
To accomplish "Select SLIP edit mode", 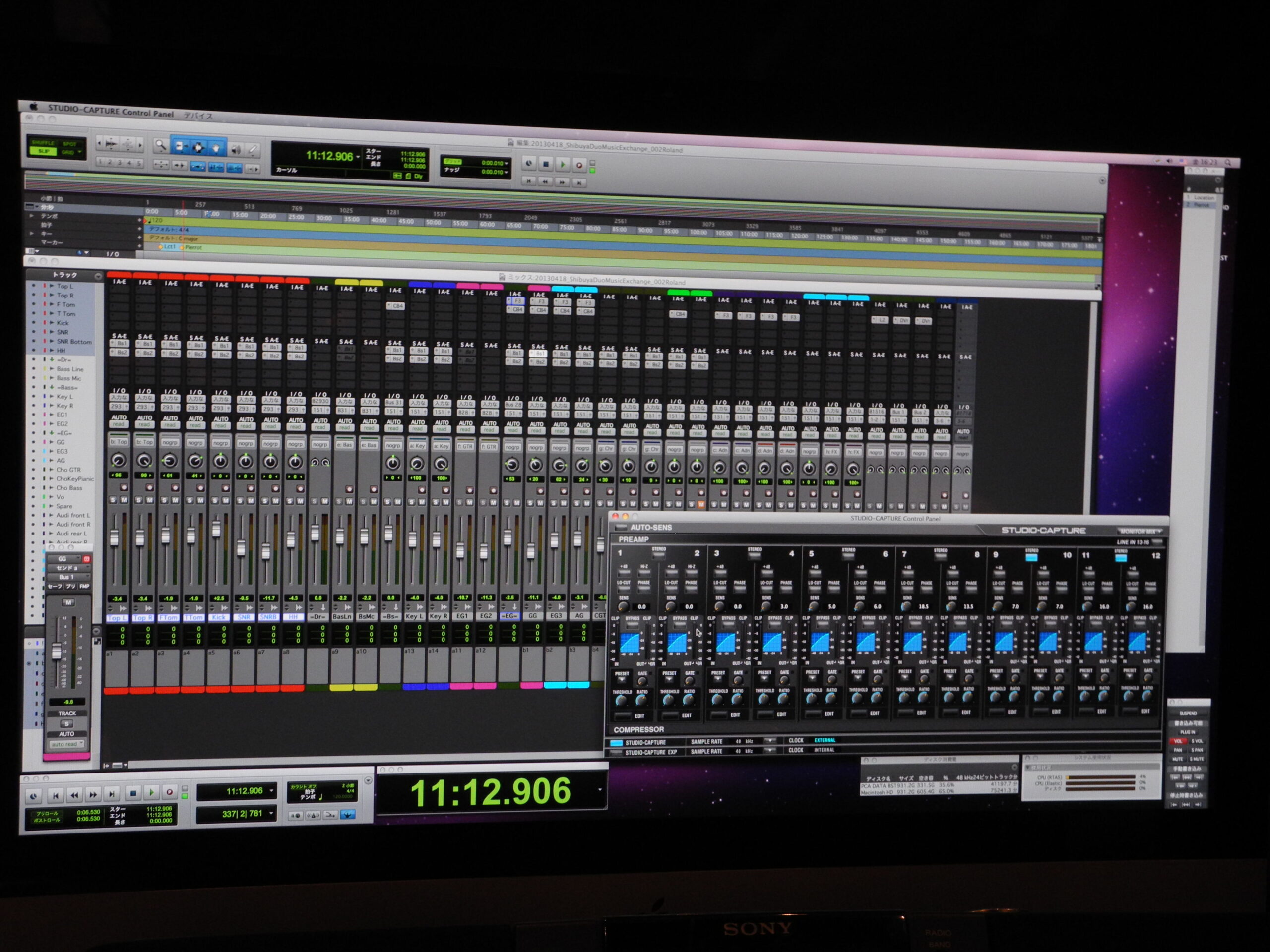I will (x=44, y=152).
